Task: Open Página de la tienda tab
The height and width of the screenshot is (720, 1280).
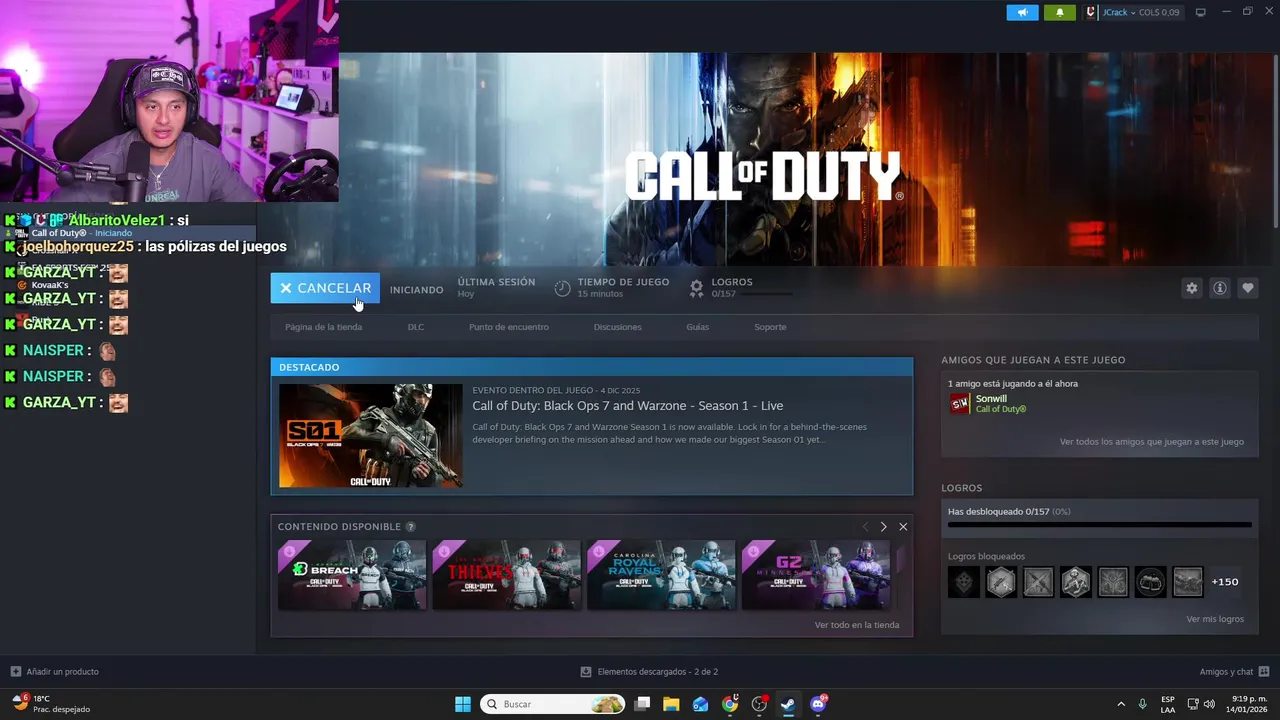Action: pyautogui.click(x=323, y=327)
